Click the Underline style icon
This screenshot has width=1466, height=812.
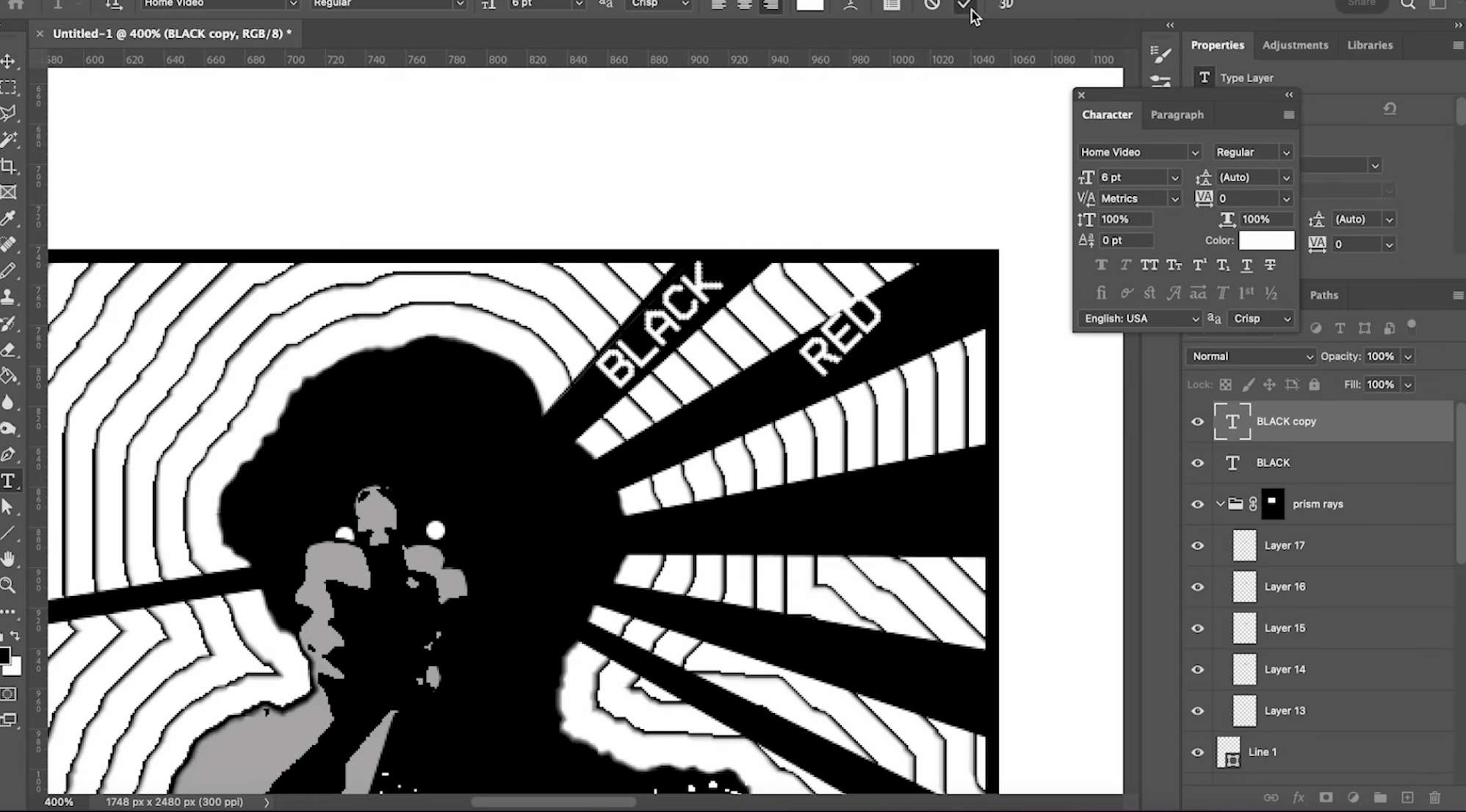click(1246, 265)
